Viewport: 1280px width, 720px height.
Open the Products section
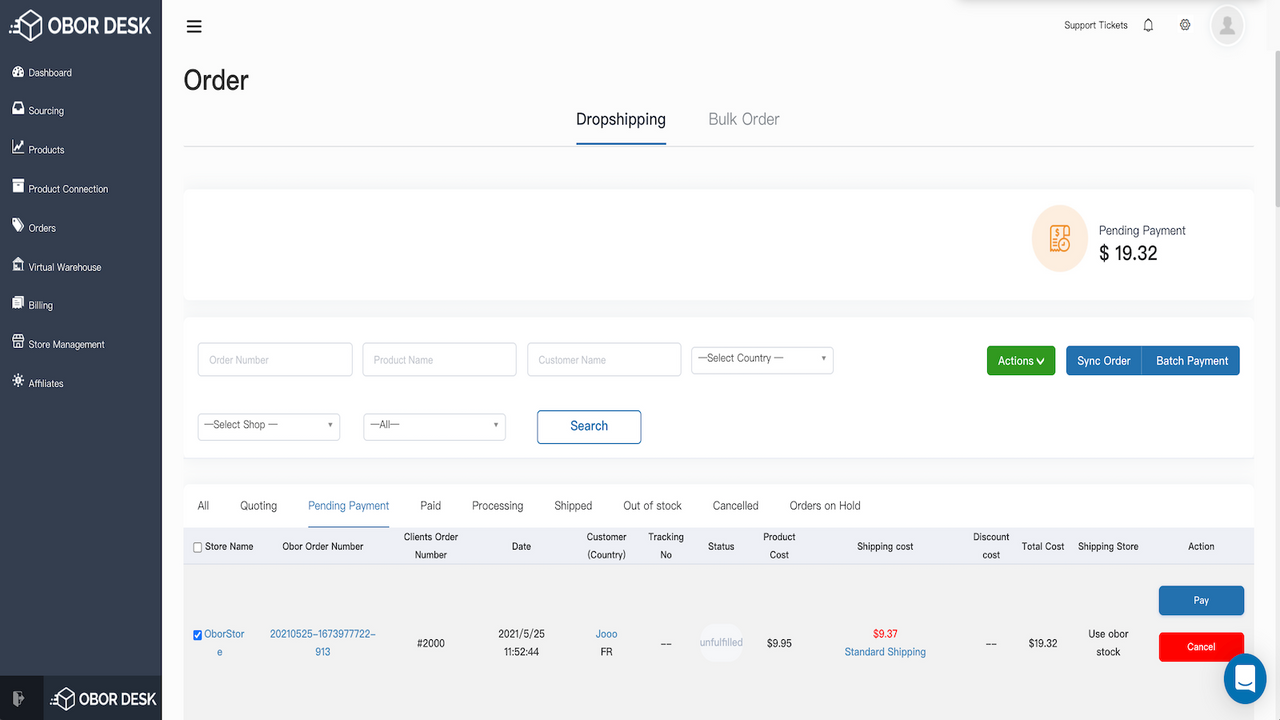point(47,149)
